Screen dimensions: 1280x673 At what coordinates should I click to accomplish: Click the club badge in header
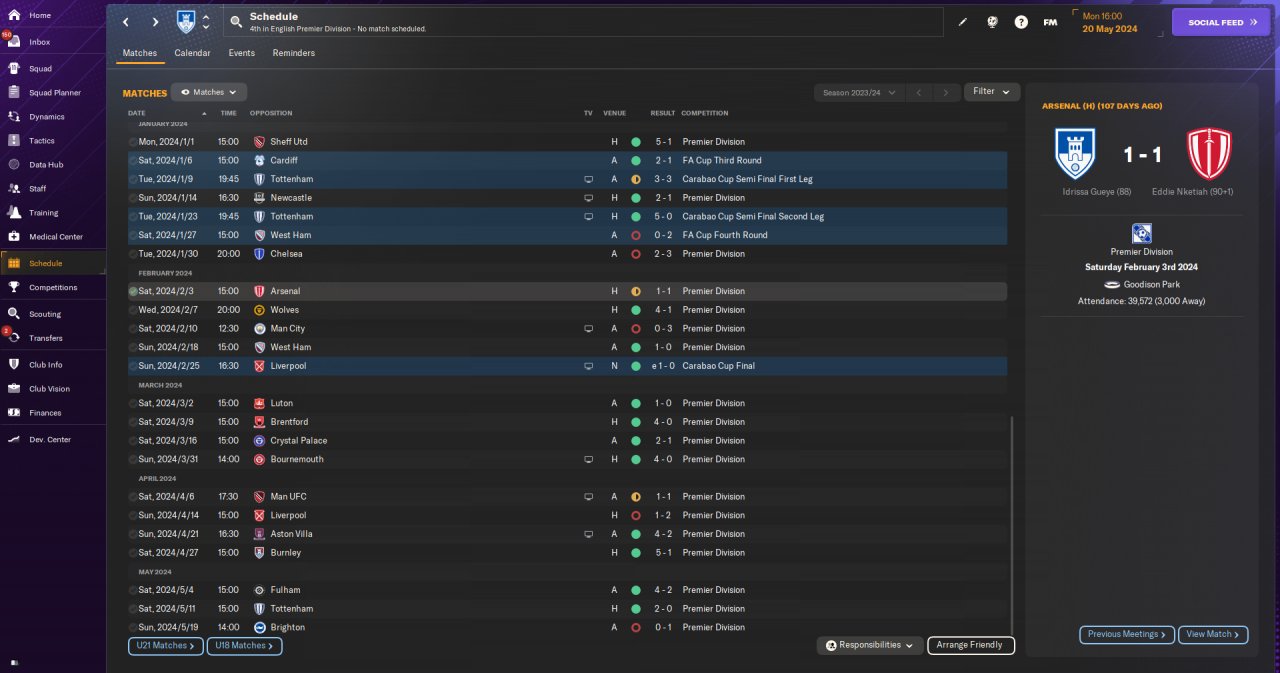(185, 21)
